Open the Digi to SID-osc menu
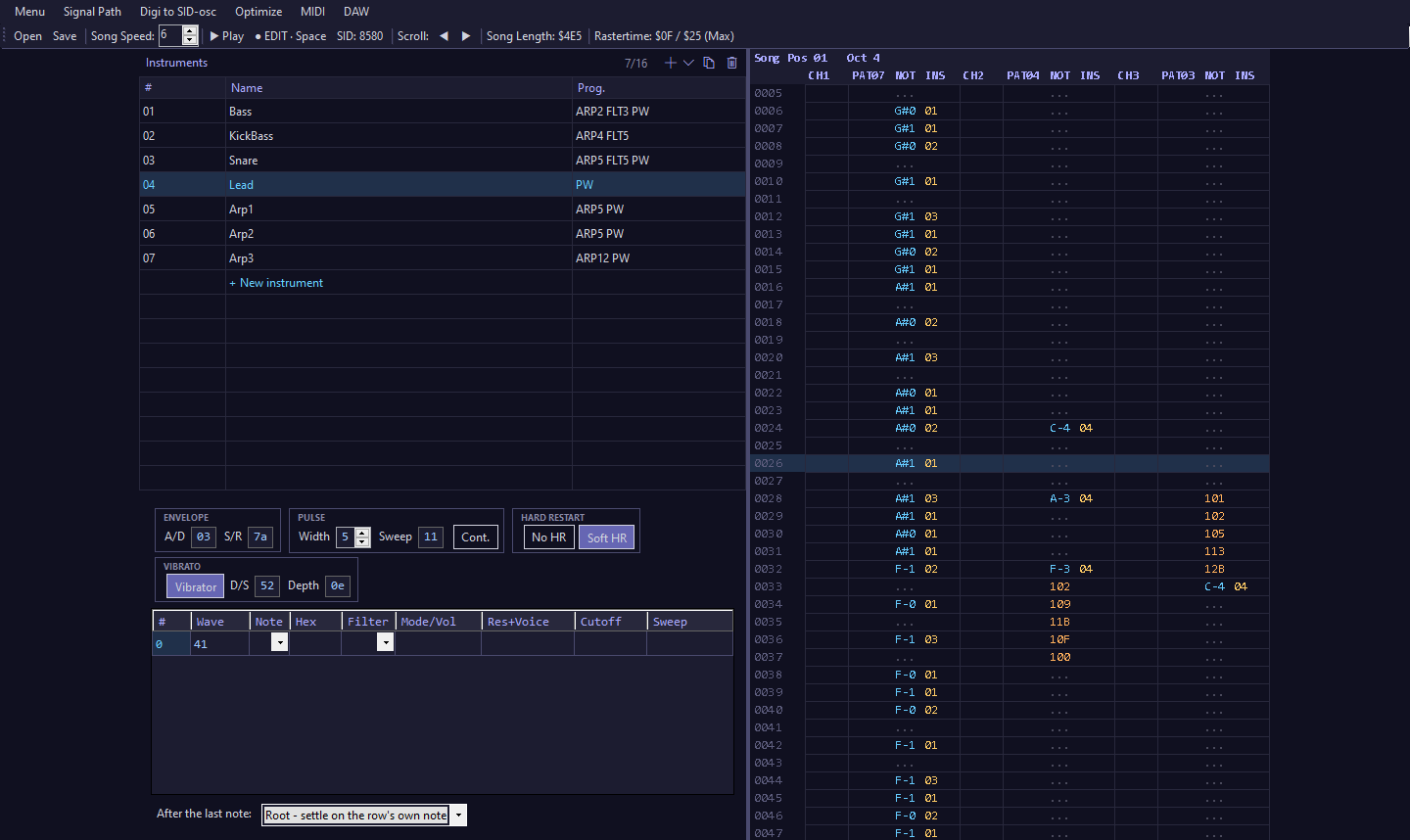Image resolution: width=1410 pixels, height=840 pixels. (x=178, y=12)
